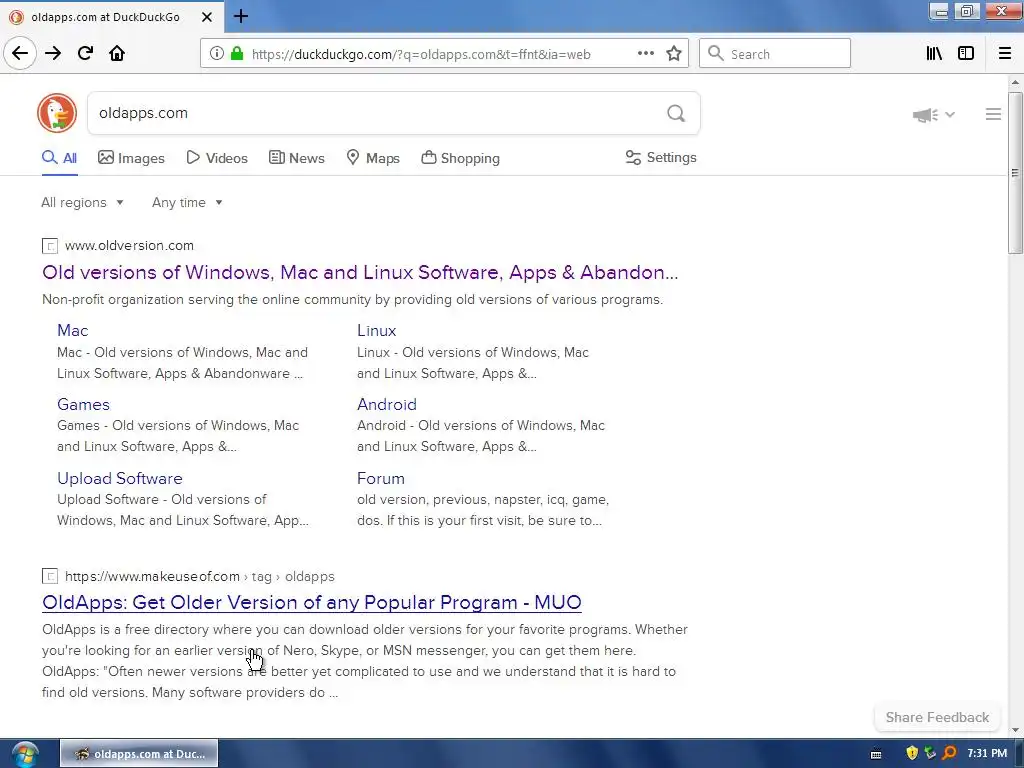This screenshot has width=1024, height=768.
Task: Close the oldapps.com DuckDuckGo tab
Action: click(206, 17)
